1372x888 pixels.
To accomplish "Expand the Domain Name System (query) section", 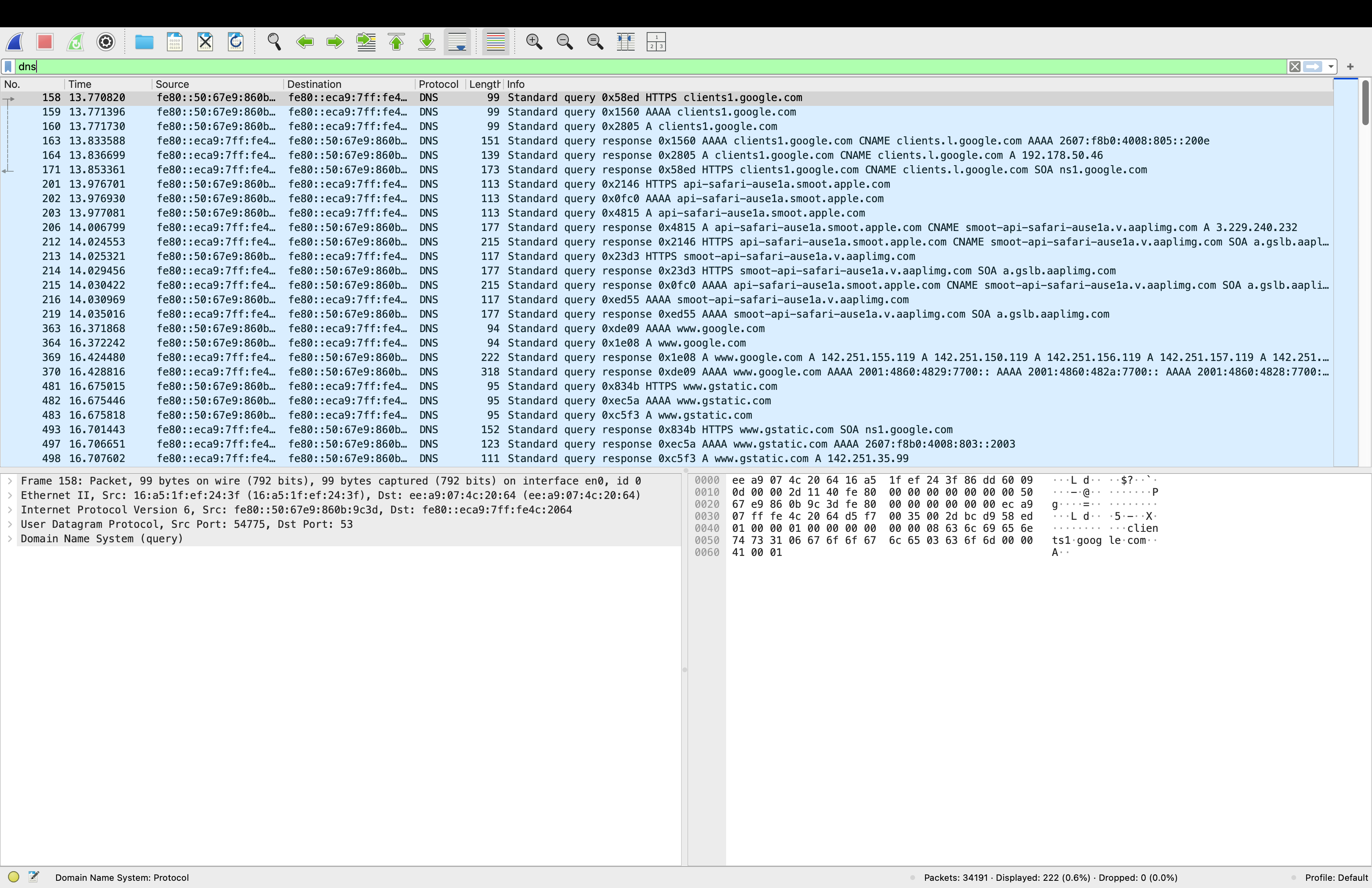I will pyautogui.click(x=10, y=539).
